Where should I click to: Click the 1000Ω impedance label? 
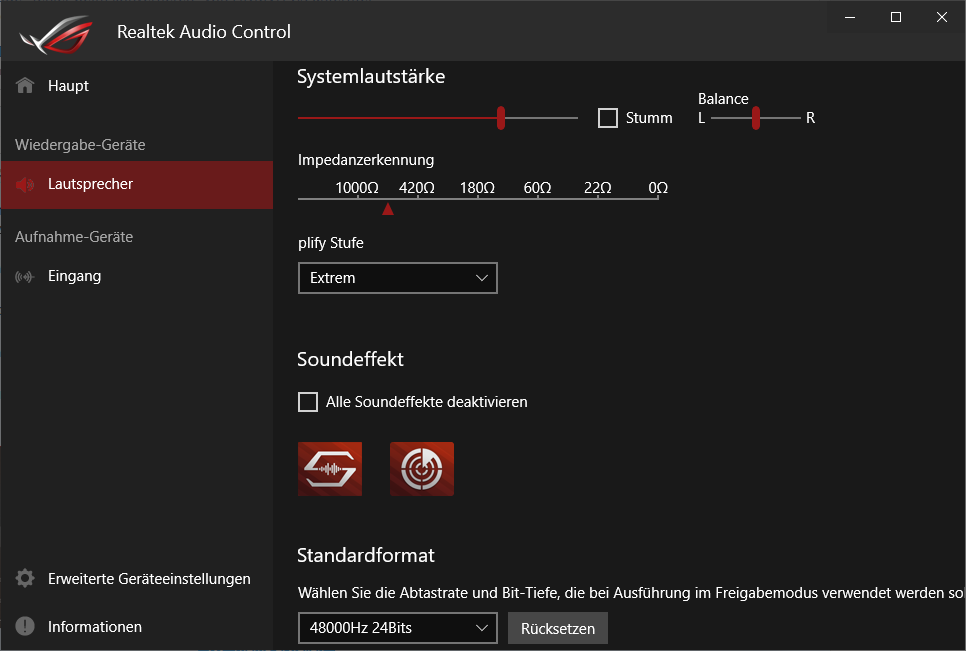(x=357, y=188)
